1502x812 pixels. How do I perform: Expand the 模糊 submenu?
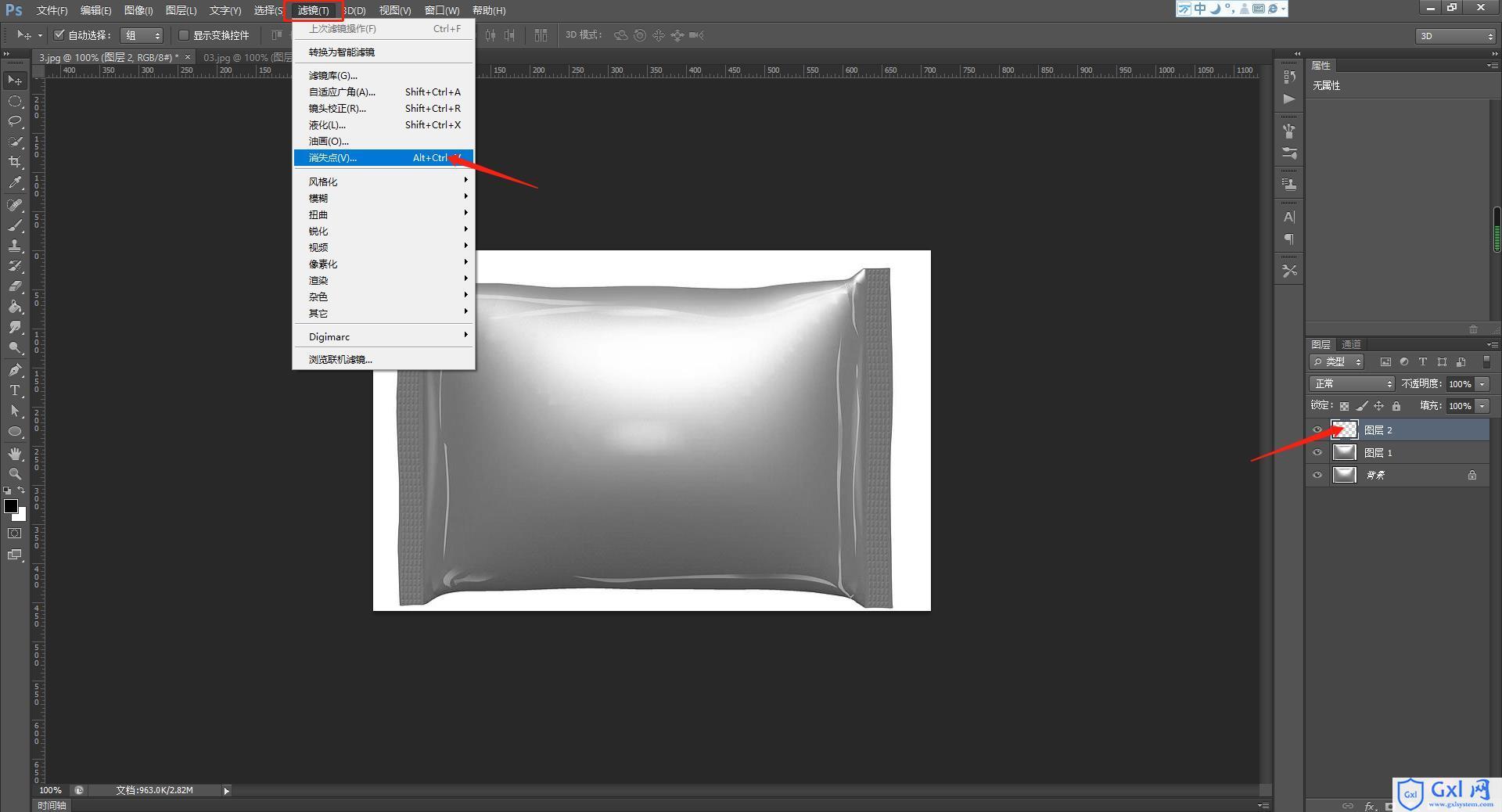(383, 198)
